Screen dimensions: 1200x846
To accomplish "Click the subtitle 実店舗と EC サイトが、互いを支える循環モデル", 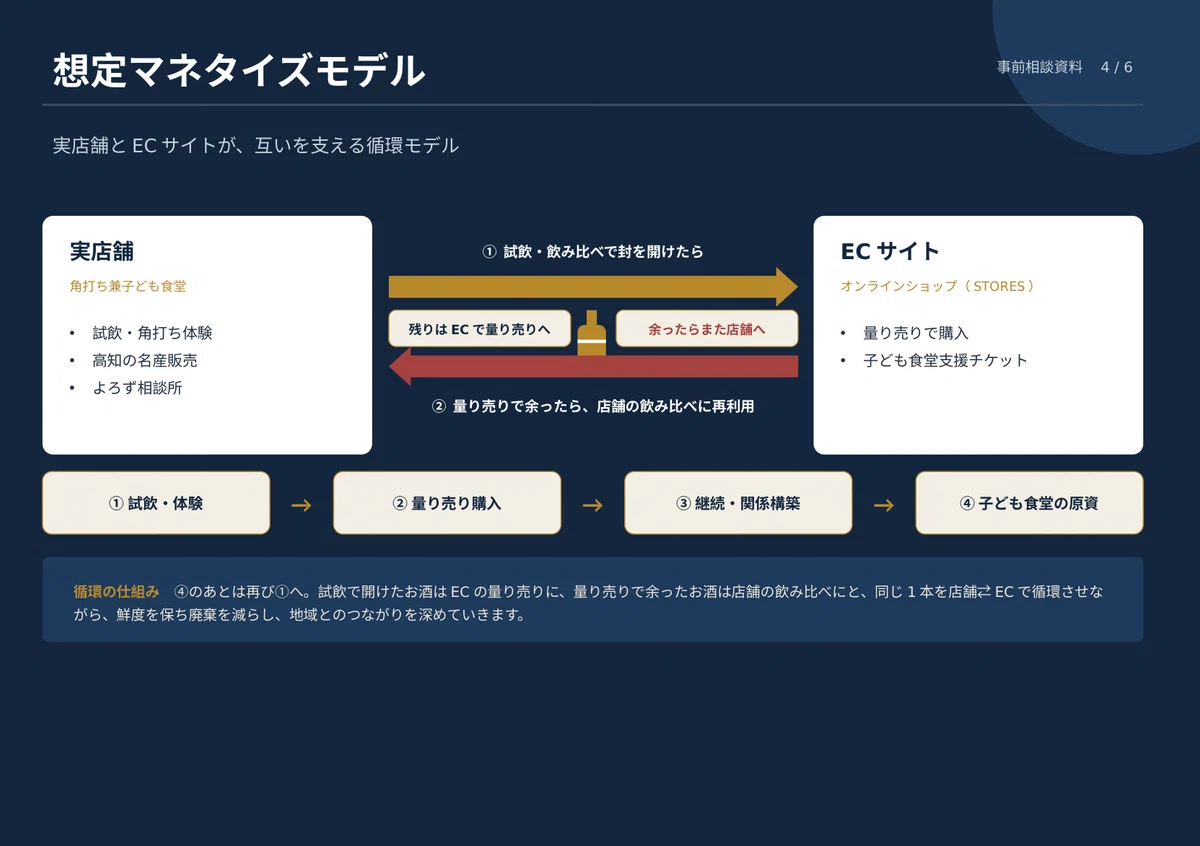I will pyautogui.click(x=256, y=146).
